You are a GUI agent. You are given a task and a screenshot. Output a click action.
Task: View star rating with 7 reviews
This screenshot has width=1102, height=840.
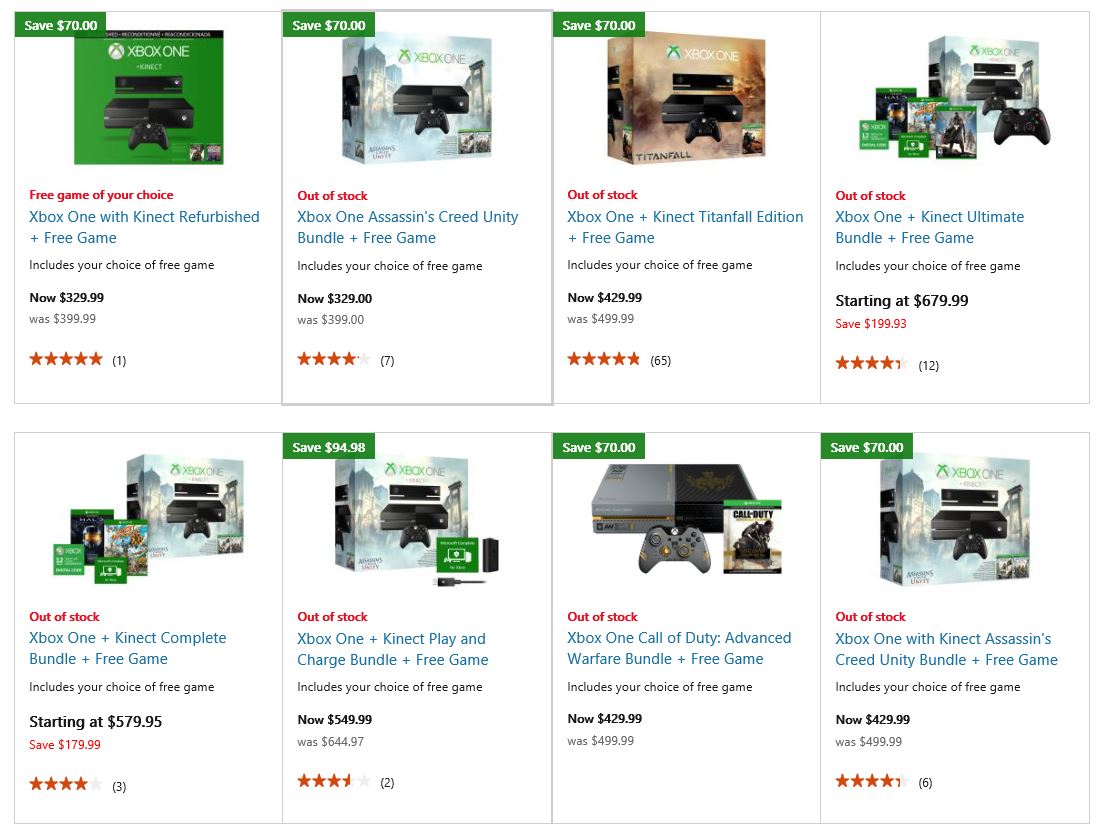345,360
